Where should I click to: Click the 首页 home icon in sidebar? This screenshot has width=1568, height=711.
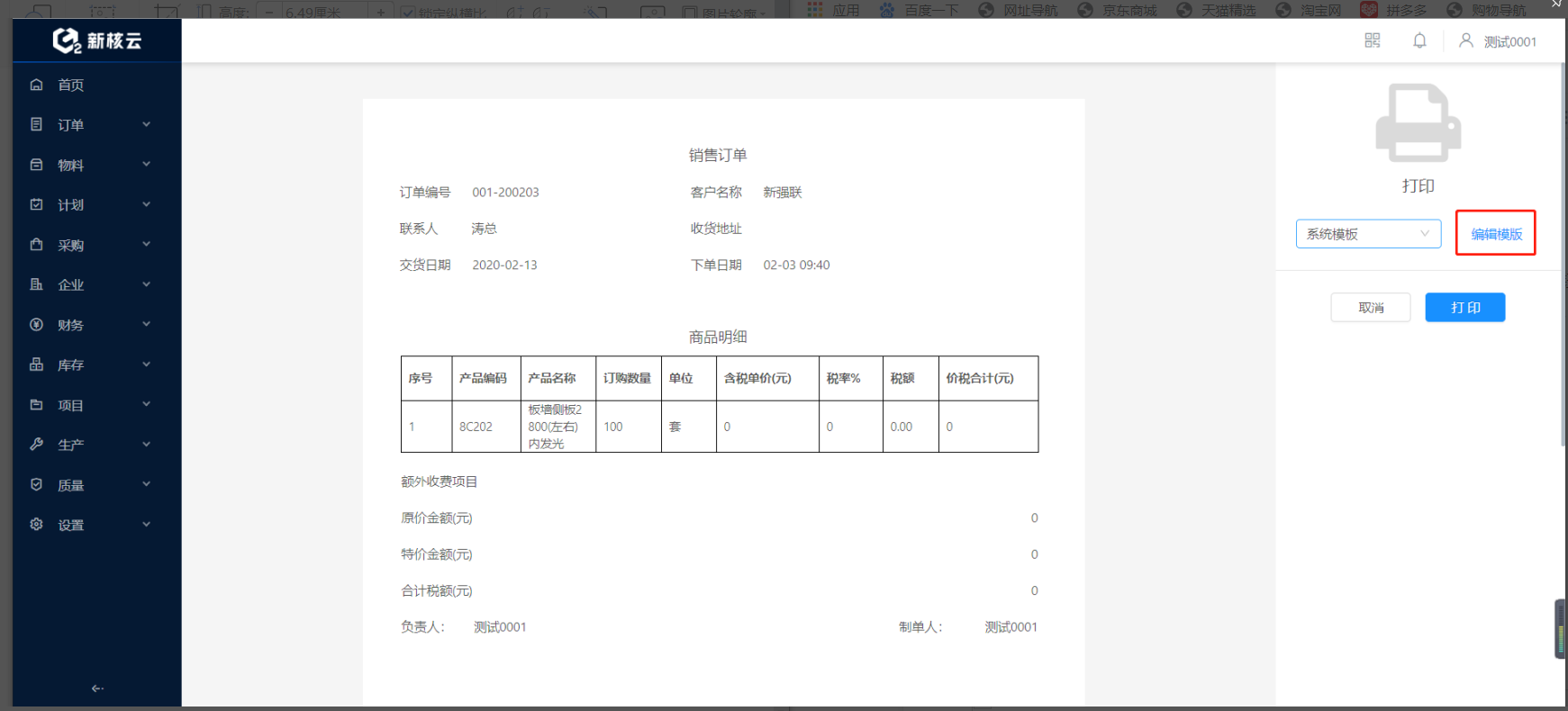pyautogui.click(x=36, y=85)
